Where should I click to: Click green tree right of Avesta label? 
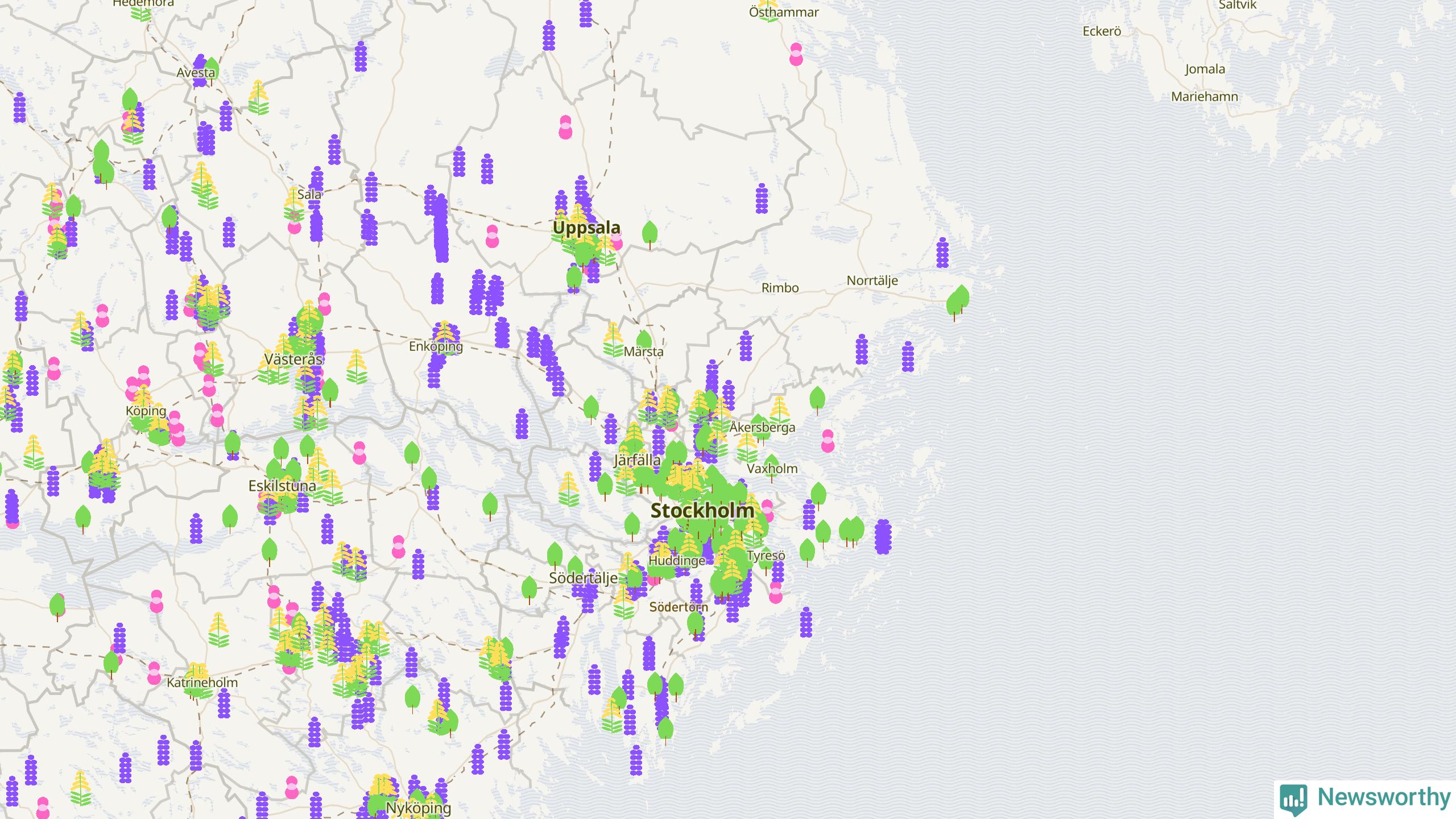[211, 71]
